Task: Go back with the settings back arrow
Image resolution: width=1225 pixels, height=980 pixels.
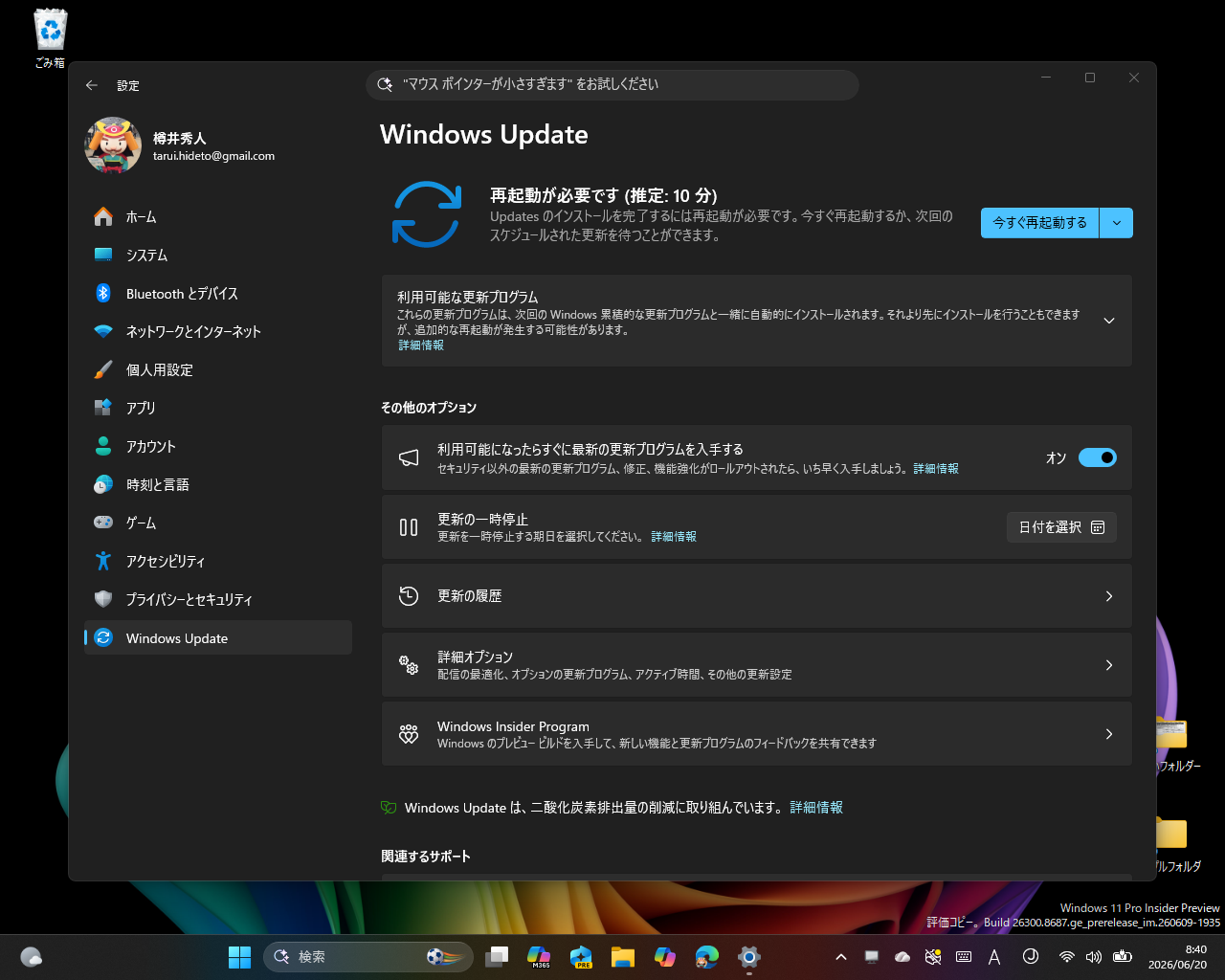Action: pos(92,85)
